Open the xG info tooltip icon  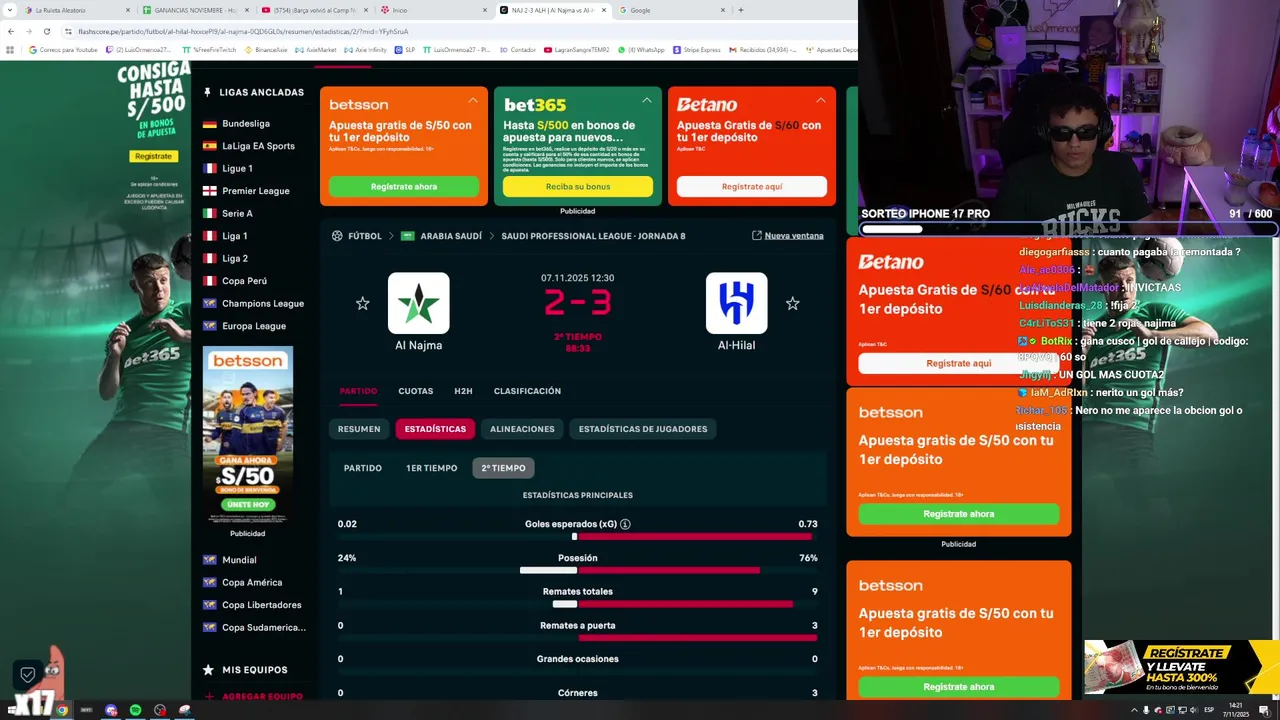625,524
